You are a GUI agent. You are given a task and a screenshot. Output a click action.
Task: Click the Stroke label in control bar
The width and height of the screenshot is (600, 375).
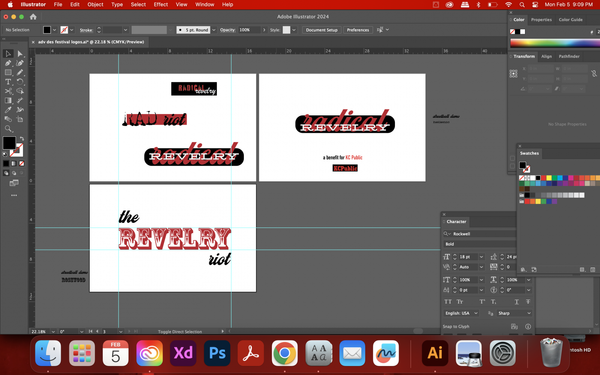(86, 30)
